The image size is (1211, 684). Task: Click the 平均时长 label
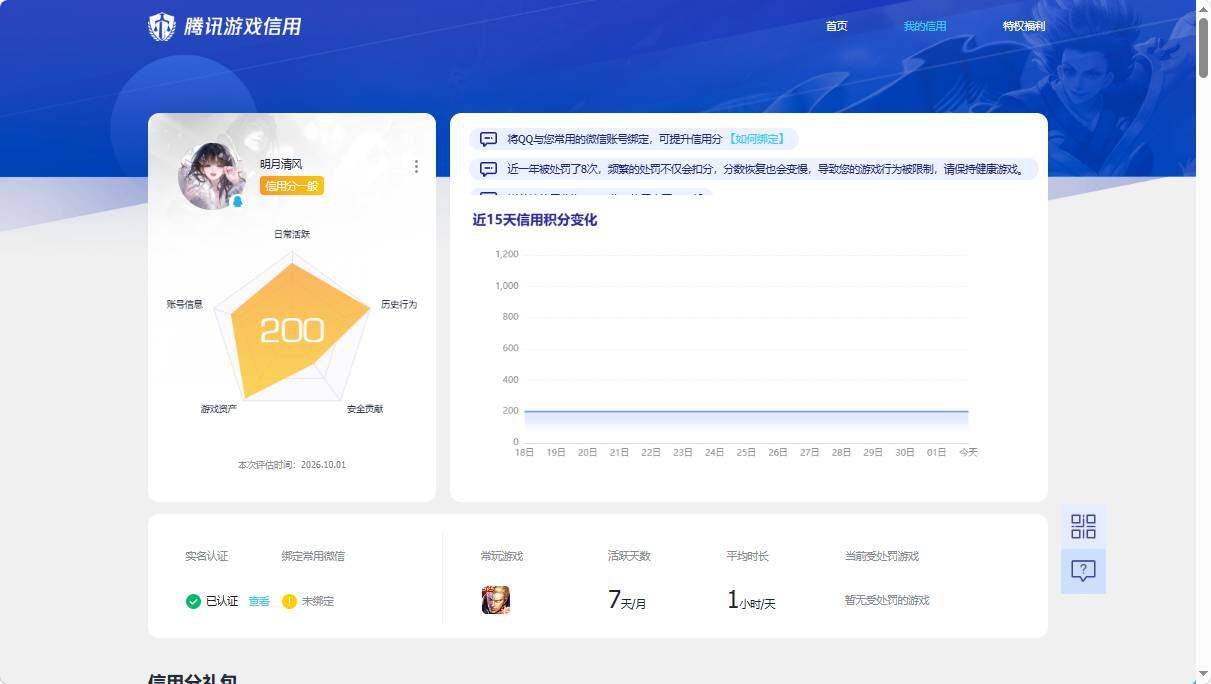click(748, 556)
